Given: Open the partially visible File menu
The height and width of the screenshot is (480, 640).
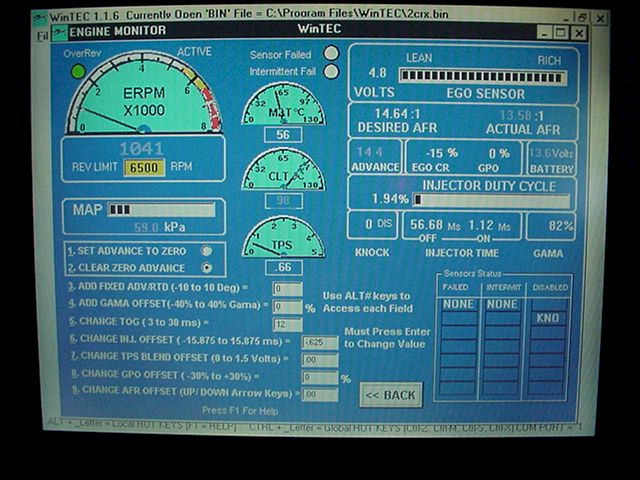Looking at the screenshot, I should tap(42, 36).
